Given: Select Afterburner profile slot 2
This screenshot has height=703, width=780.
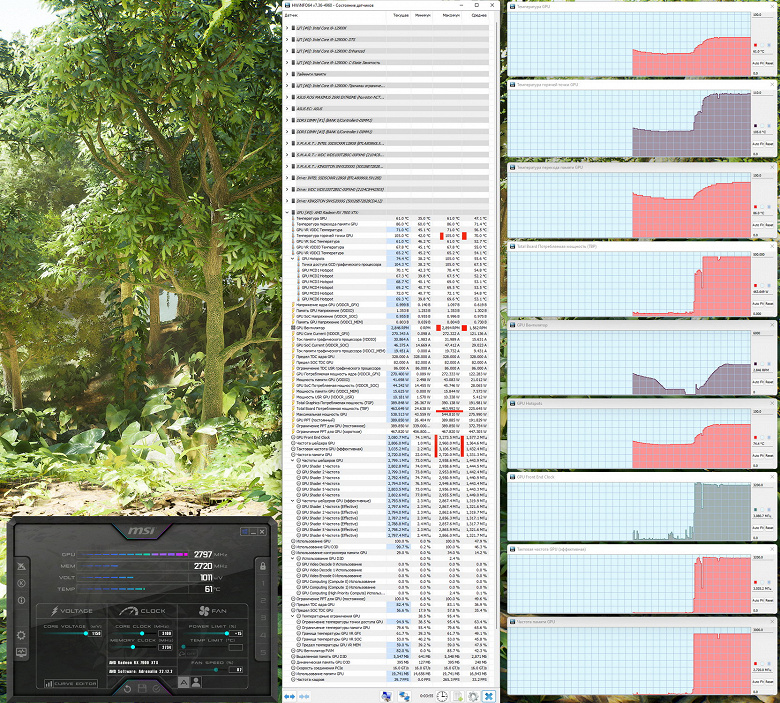Looking at the screenshot, I should 263,601.
